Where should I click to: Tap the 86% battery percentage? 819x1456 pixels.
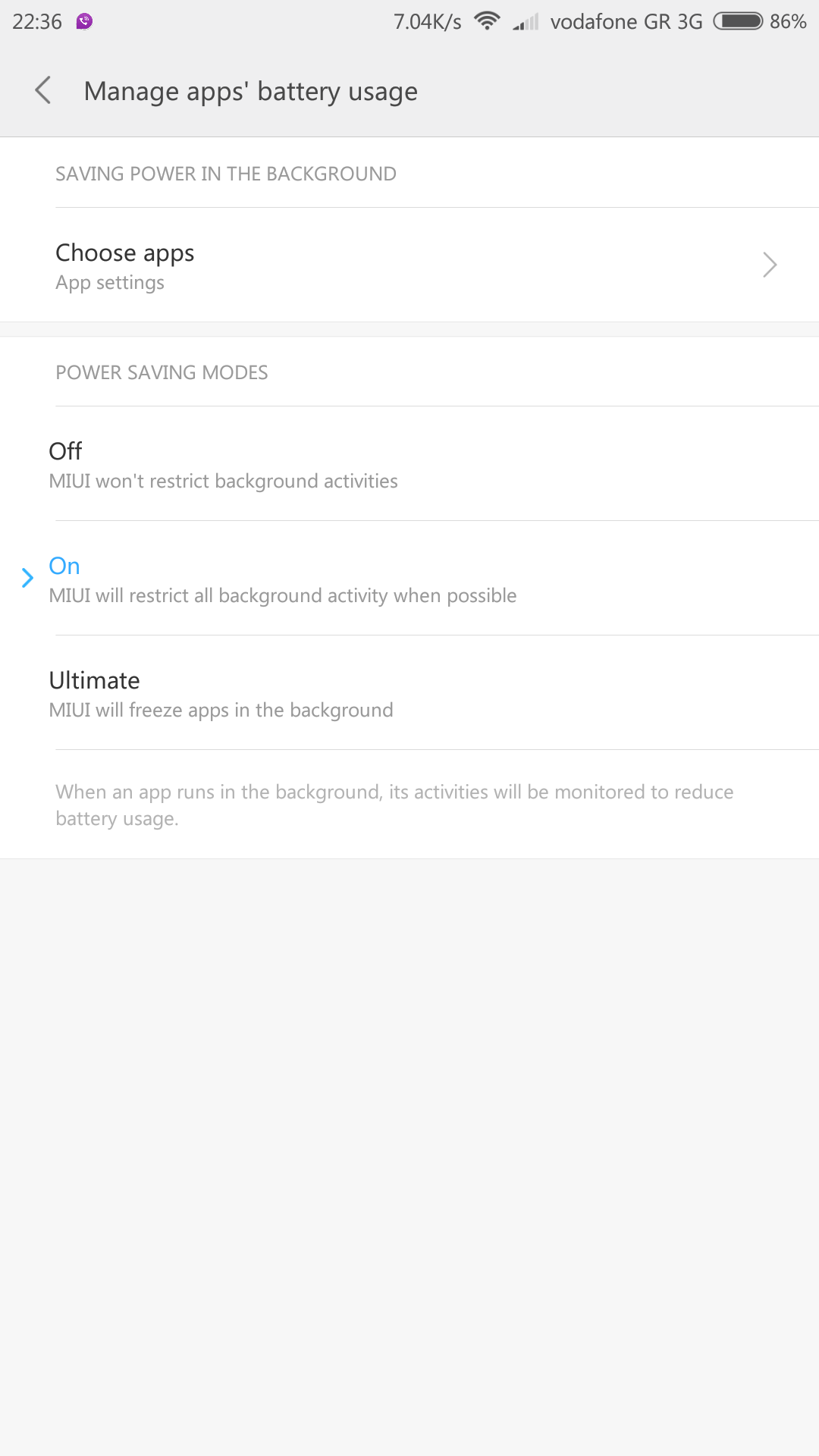pyautogui.click(x=788, y=21)
